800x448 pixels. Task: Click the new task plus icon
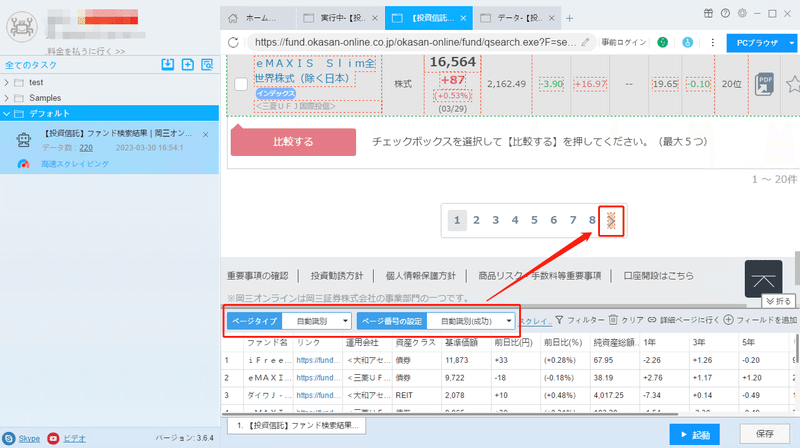188,64
